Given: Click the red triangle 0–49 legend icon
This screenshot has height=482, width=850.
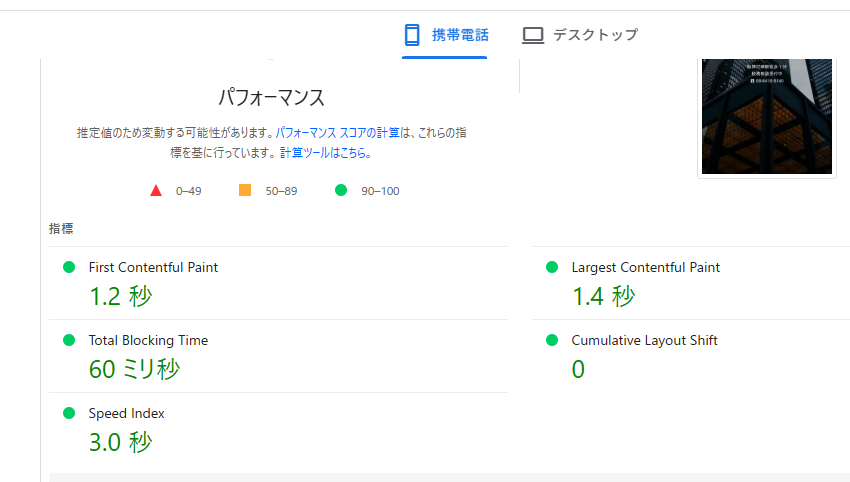Looking at the screenshot, I should pyautogui.click(x=155, y=191).
